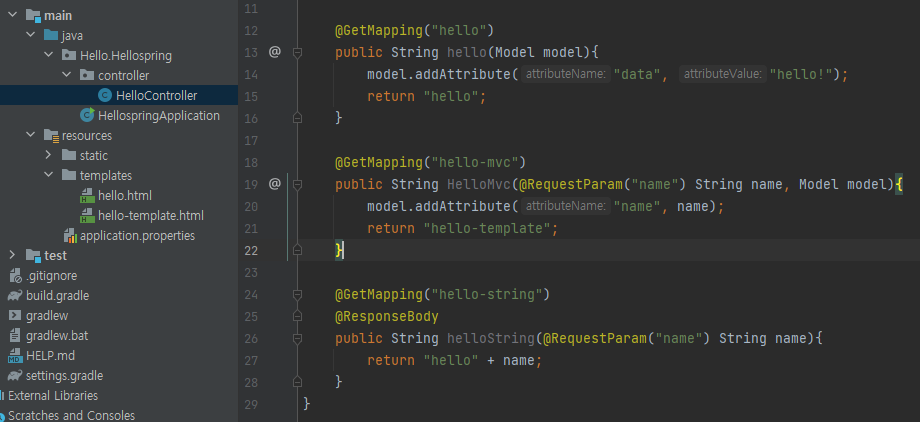Viewport: 920px width, 422px height.
Task: Collapse the Hello.Hellospring package chevron
Action: [x=49, y=56]
